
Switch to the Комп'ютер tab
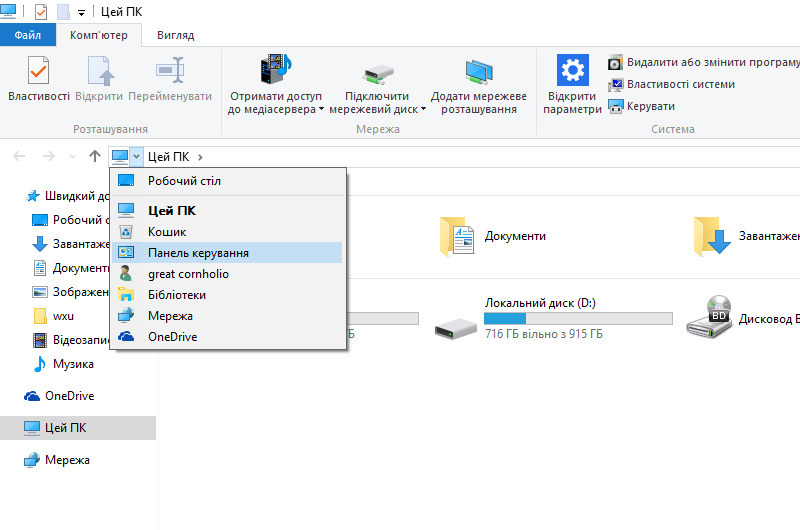click(98, 35)
